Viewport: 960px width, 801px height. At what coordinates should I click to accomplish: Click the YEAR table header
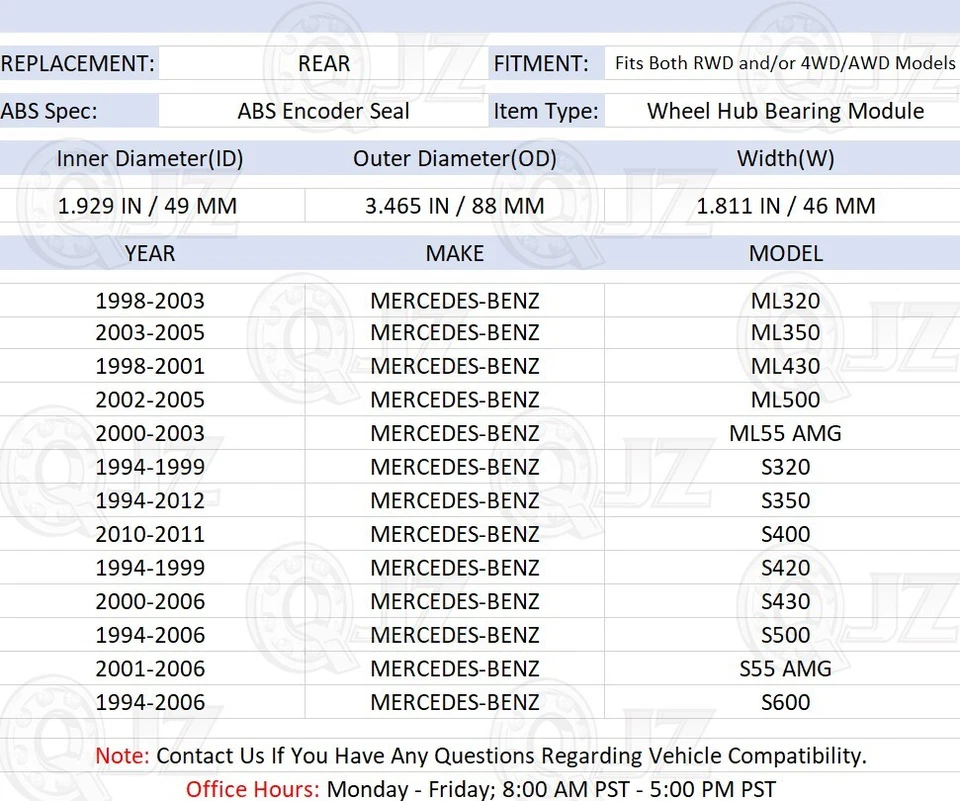click(x=150, y=254)
